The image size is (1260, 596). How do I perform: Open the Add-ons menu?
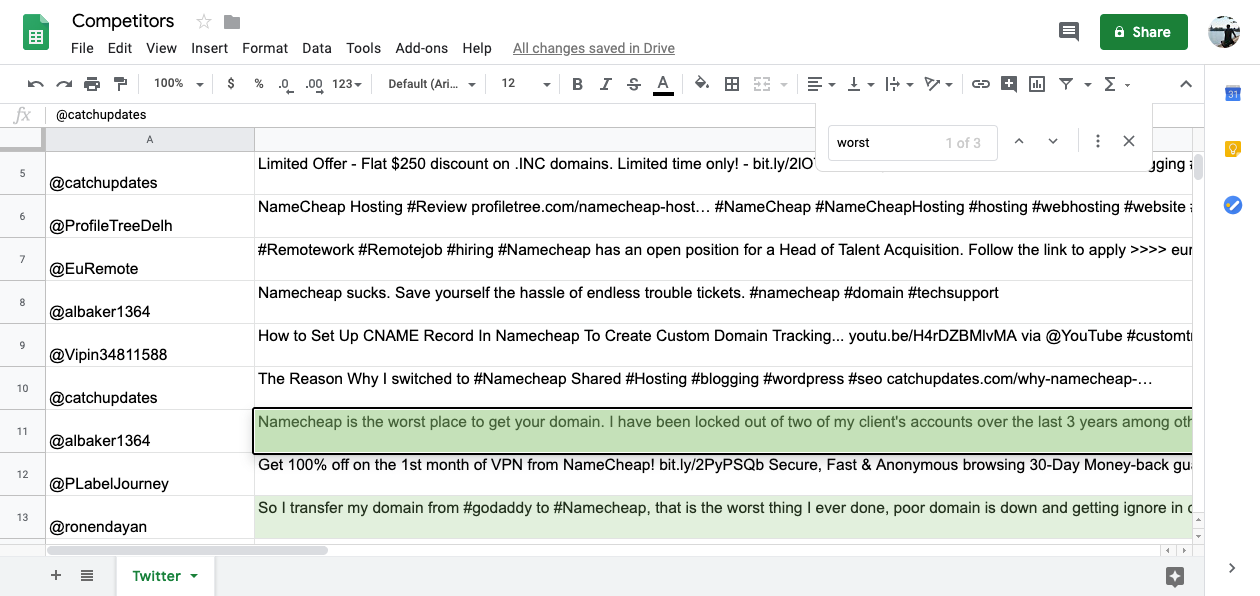coord(422,48)
